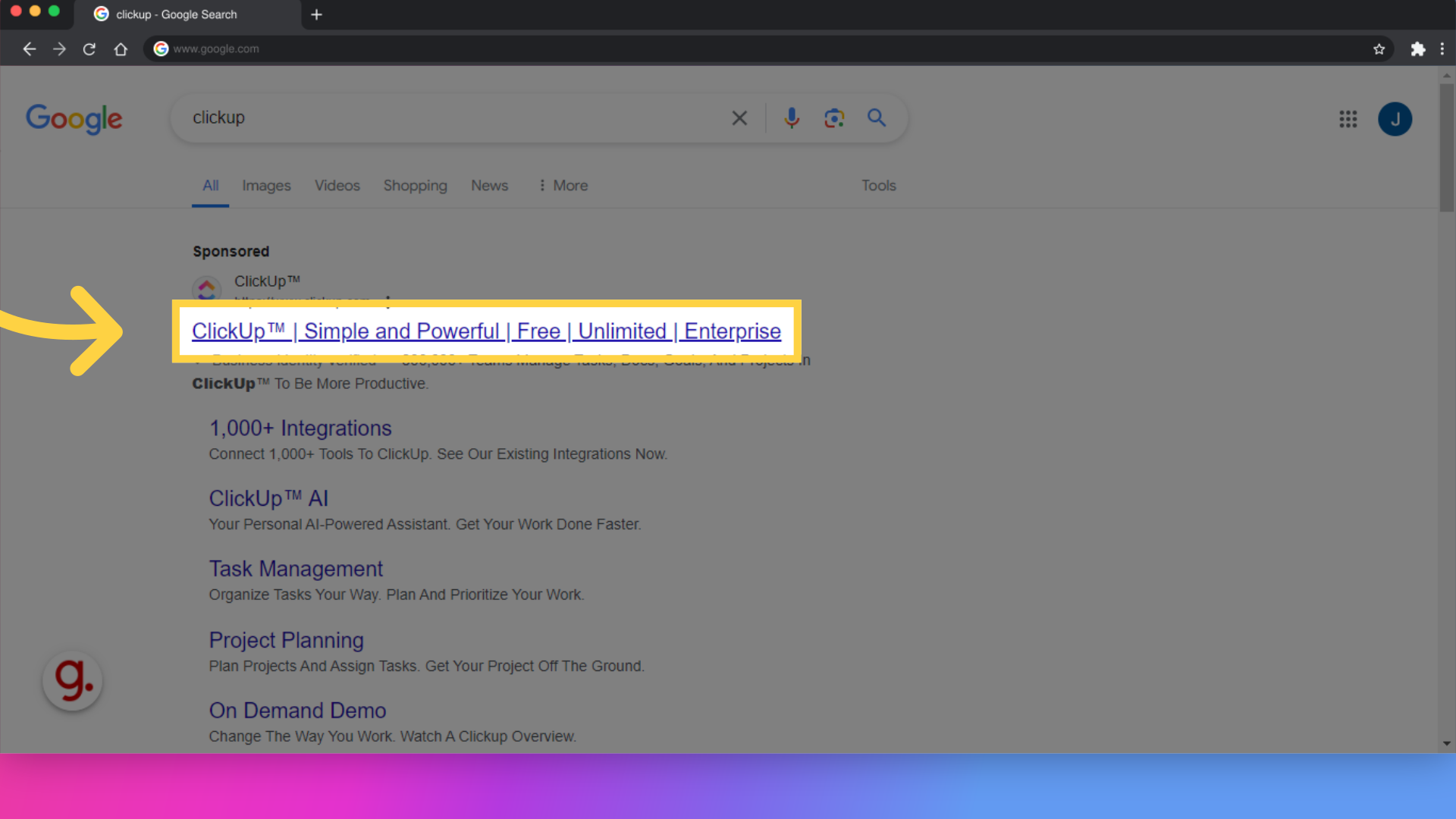Open the ClickUp Simple and Powerful ad link
The image size is (1456, 819).
pos(486,331)
